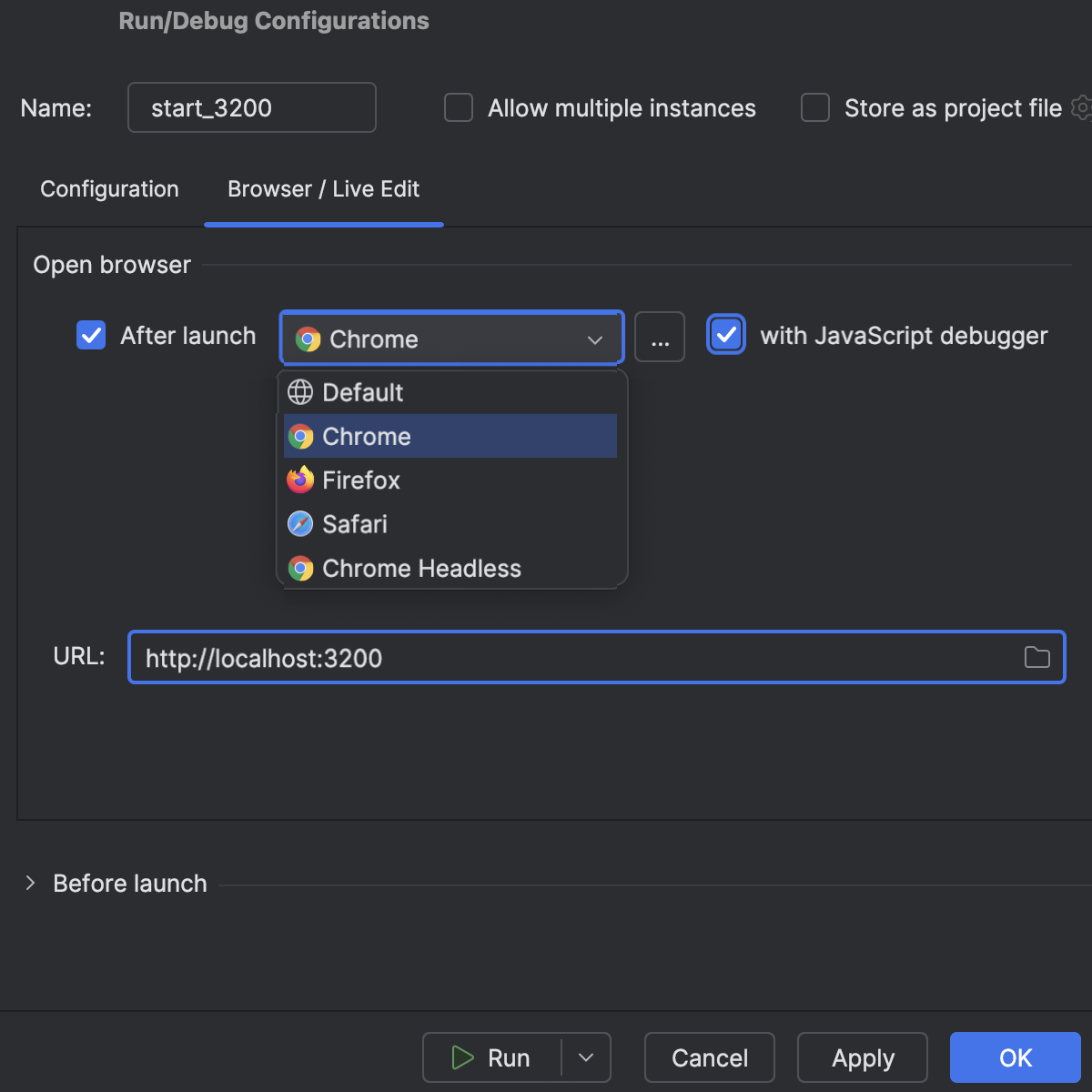Image resolution: width=1092 pixels, height=1092 pixels.
Task: Click inside the URL input field
Action: (x=455, y=657)
